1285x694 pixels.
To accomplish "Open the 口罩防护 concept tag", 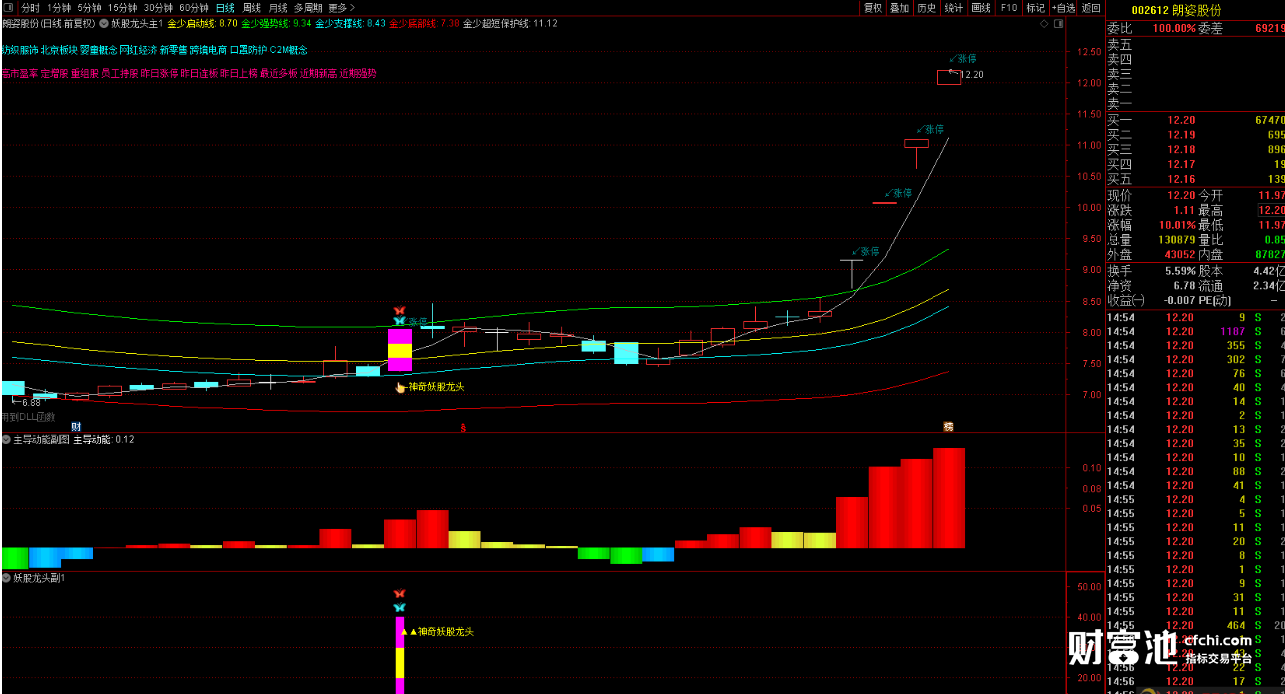I will [249, 49].
